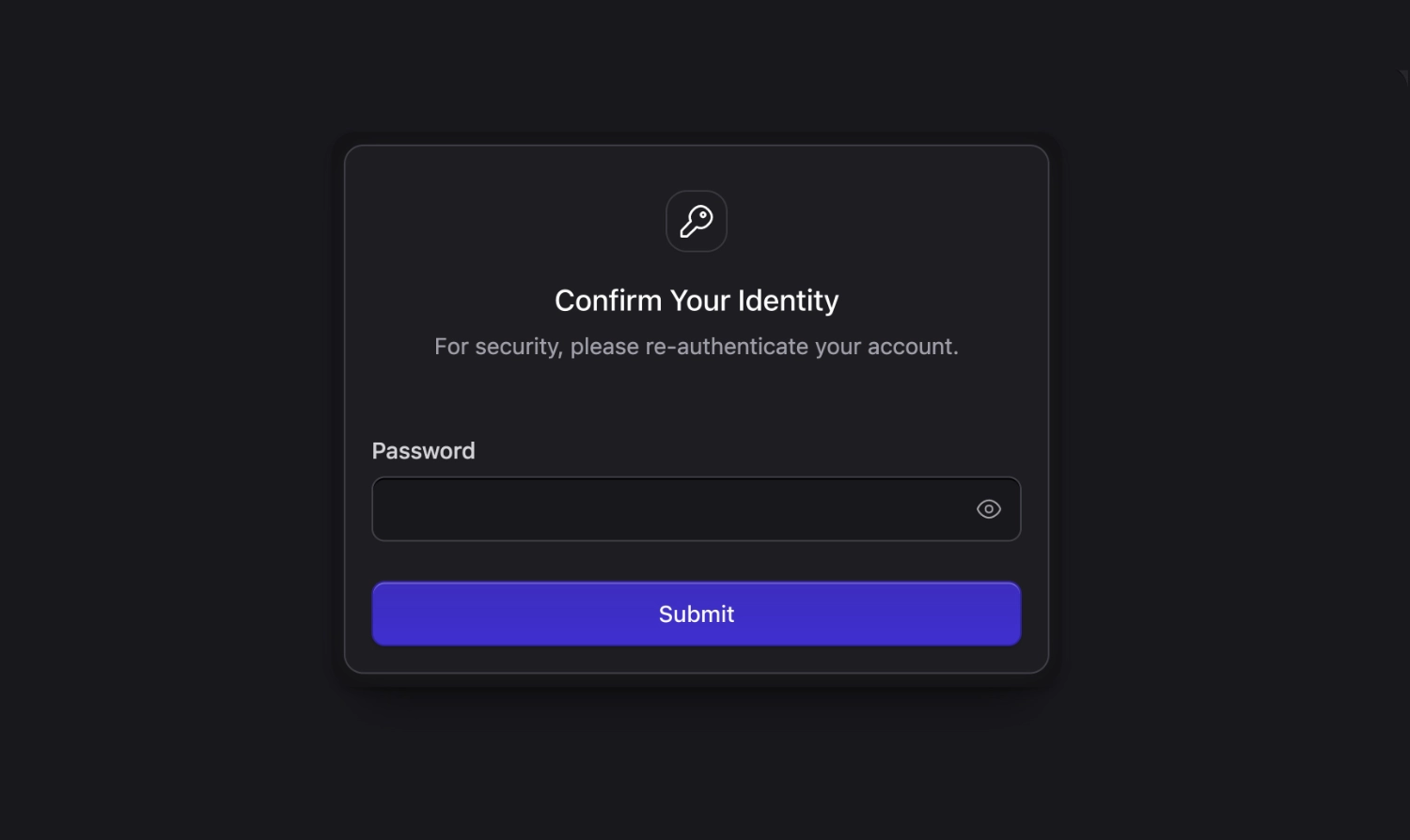
Task: Click the Submit button
Action: 696,614
